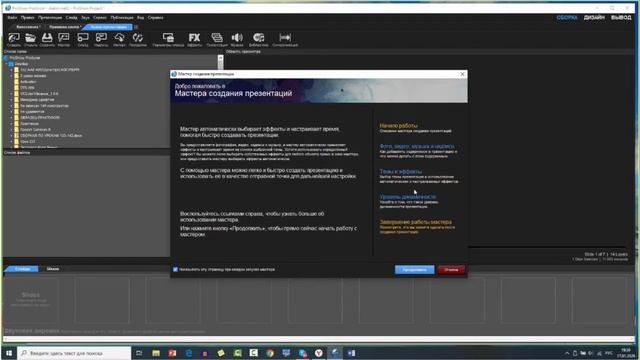Image resolution: width=640 pixels, height=360 pixels.
Task: Open the Завершение работы мастера link
Action: coord(416,222)
